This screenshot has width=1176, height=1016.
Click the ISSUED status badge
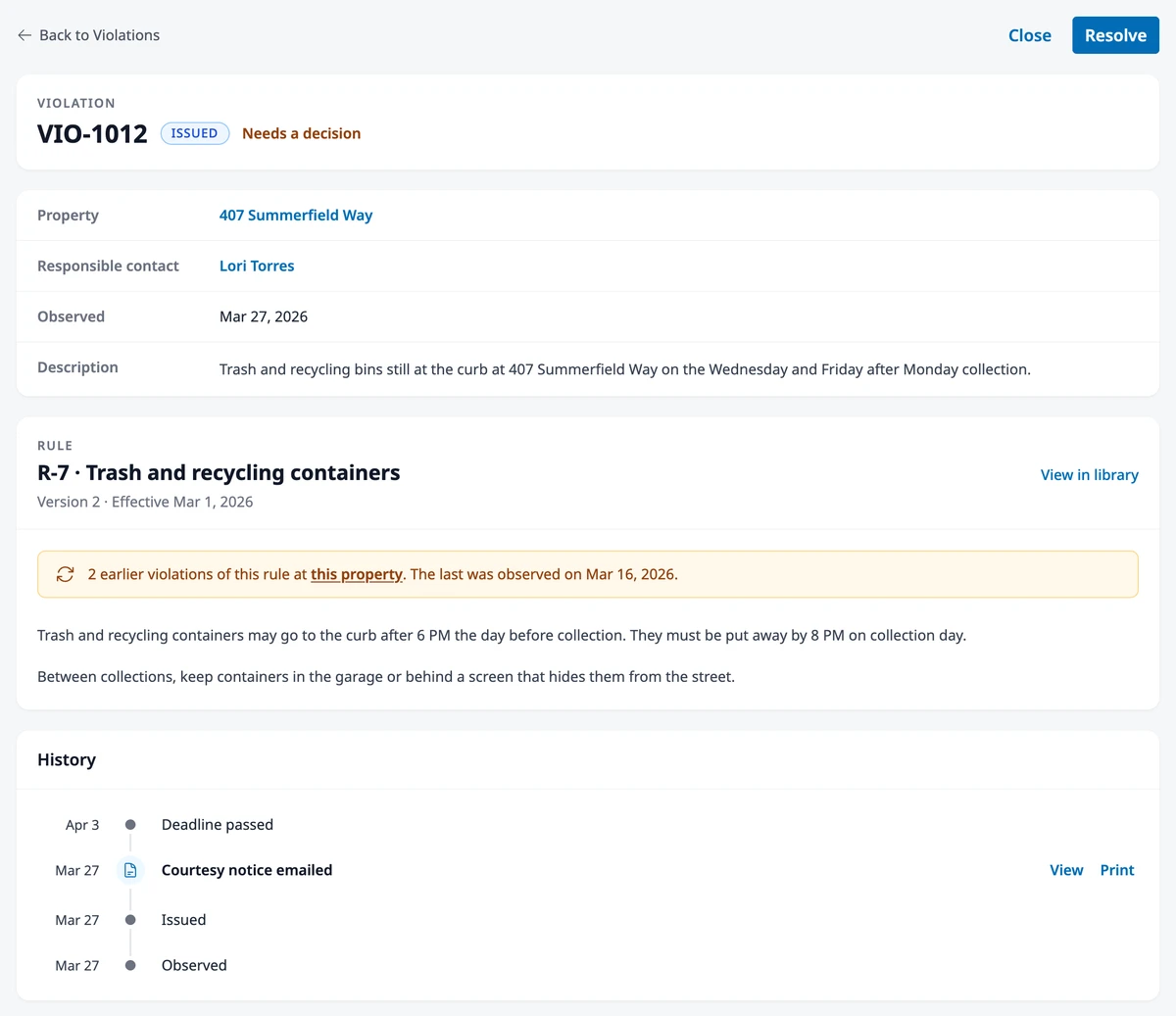194,133
